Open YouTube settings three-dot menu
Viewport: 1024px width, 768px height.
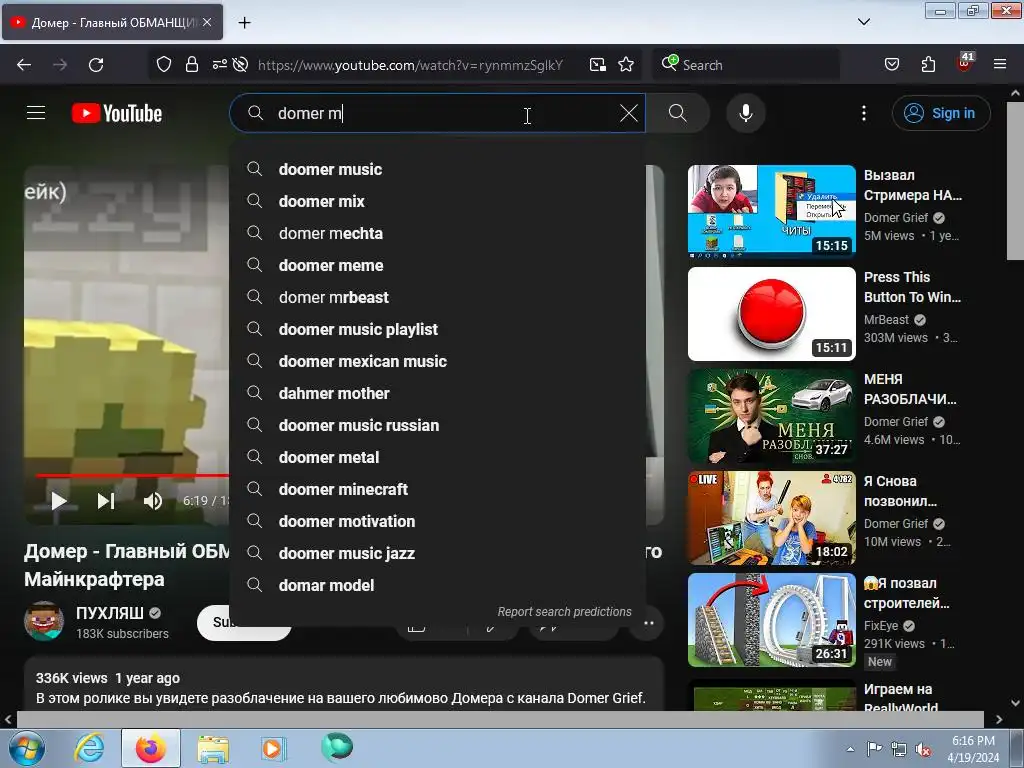click(x=864, y=113)
